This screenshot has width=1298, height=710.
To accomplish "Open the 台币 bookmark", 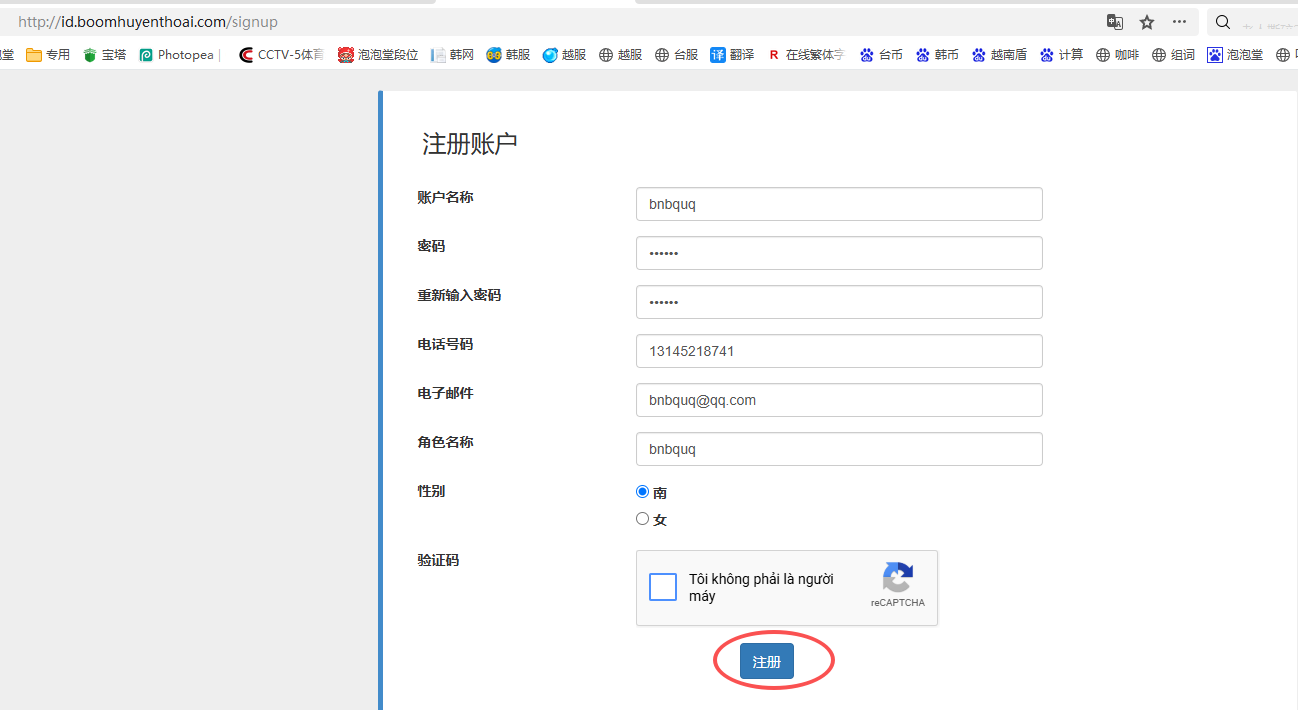I will 881,55.
